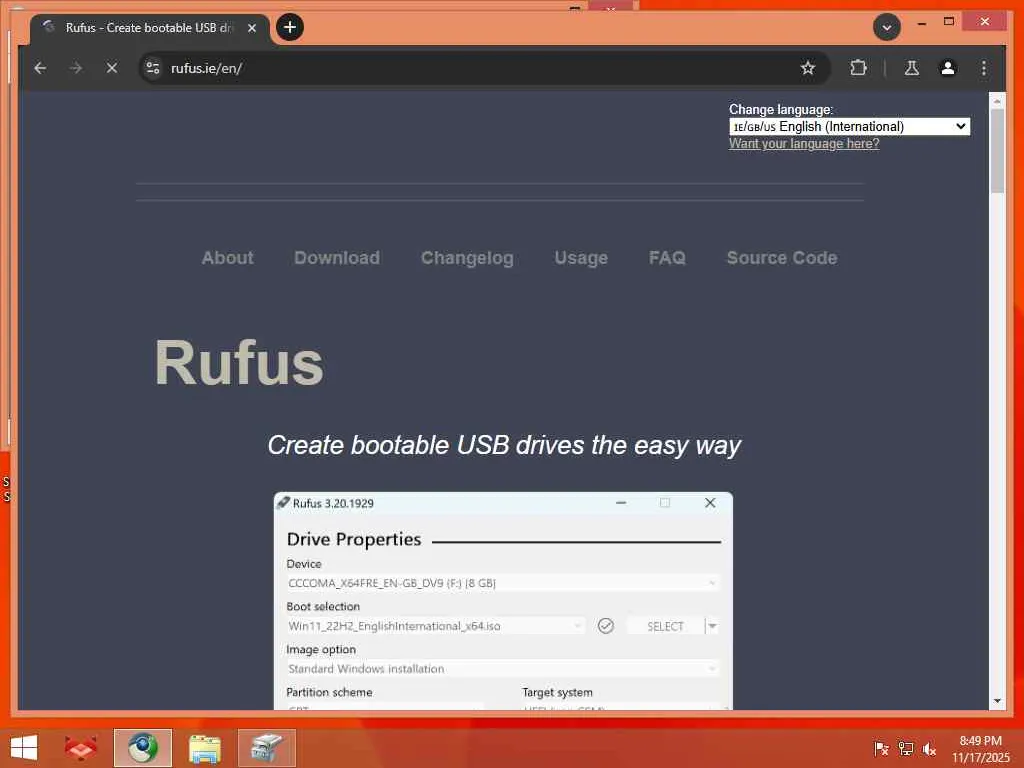Screen dimensions: 1024x768
Task: Click 'Create bootable USB drives the easy way' tagline
Action: pyautogui.click(x=504, y=445)
